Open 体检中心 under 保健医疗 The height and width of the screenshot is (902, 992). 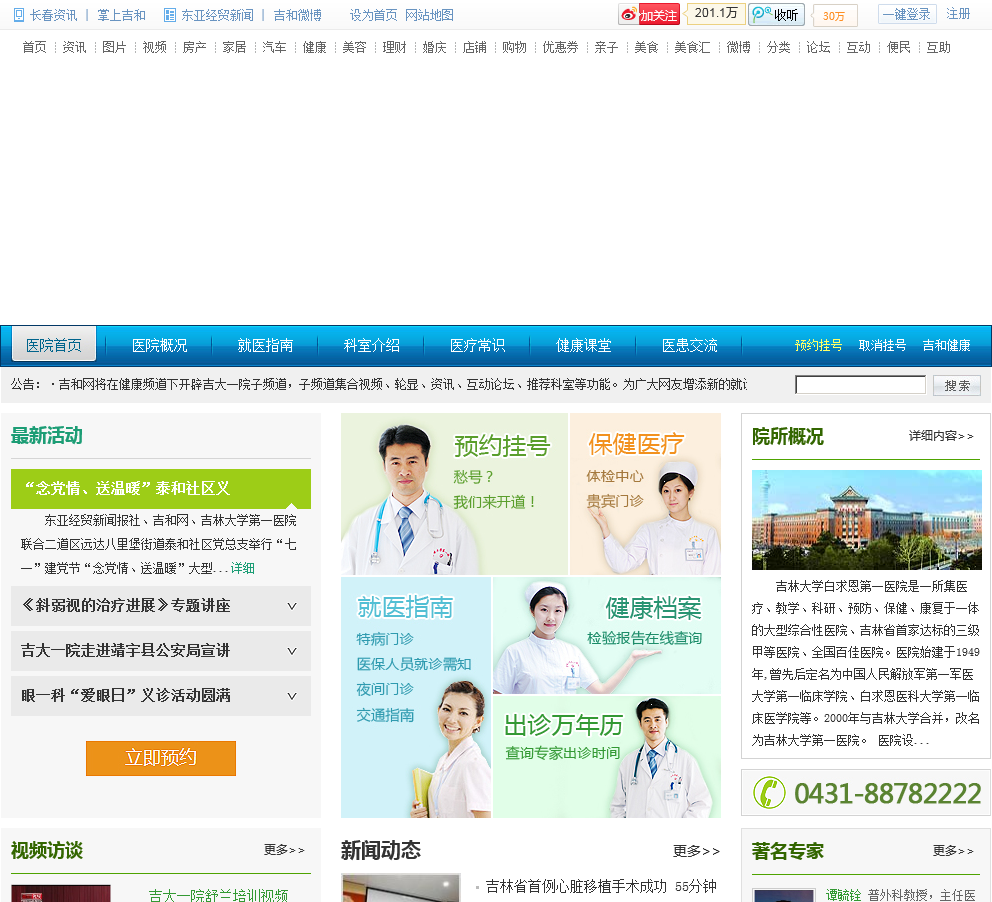(x=614, y=476)
